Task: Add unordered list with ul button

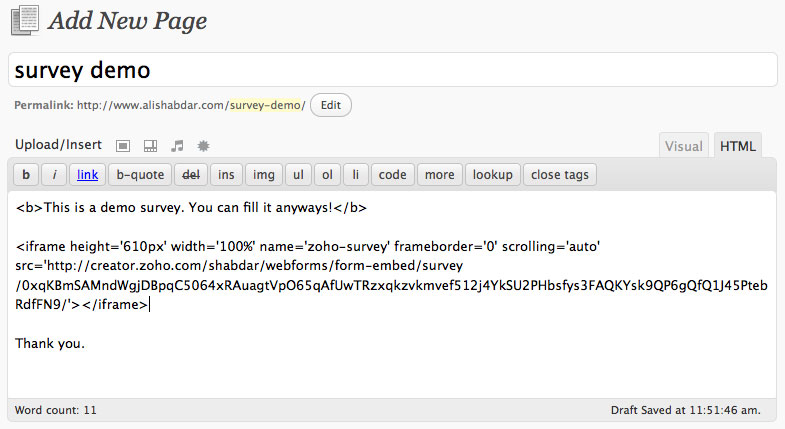Action: pos(298,175)
